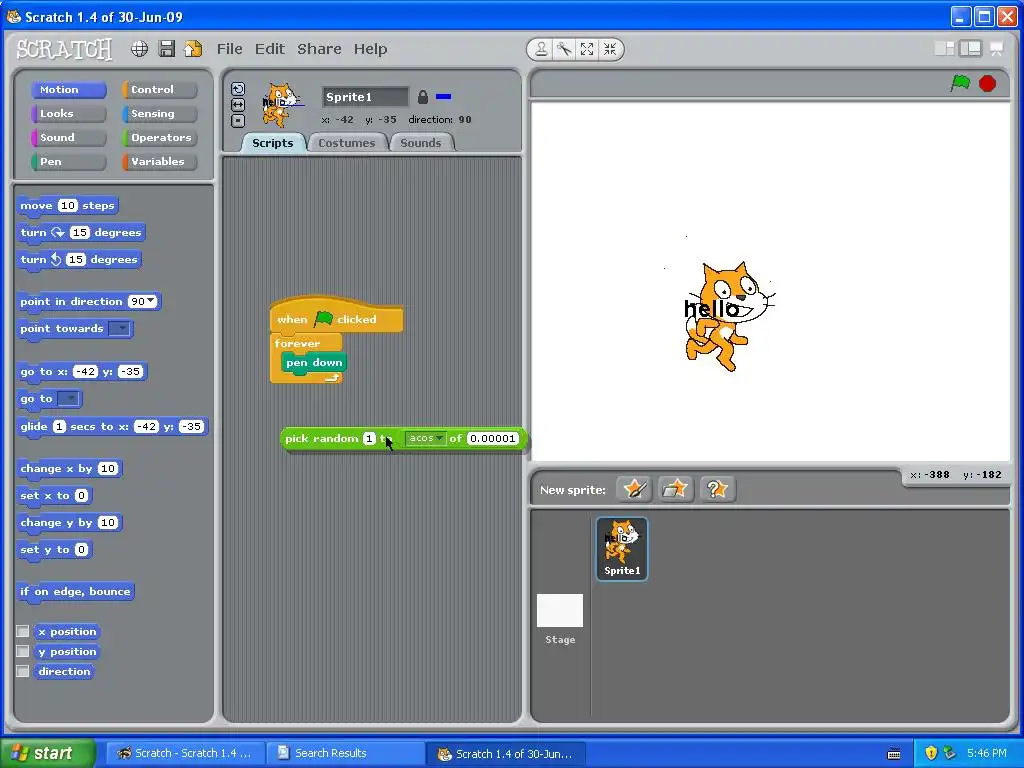The width and height of the screenshot is (1024, 768).
Task: Open the acos function dropdown
Action: (425, 438)
